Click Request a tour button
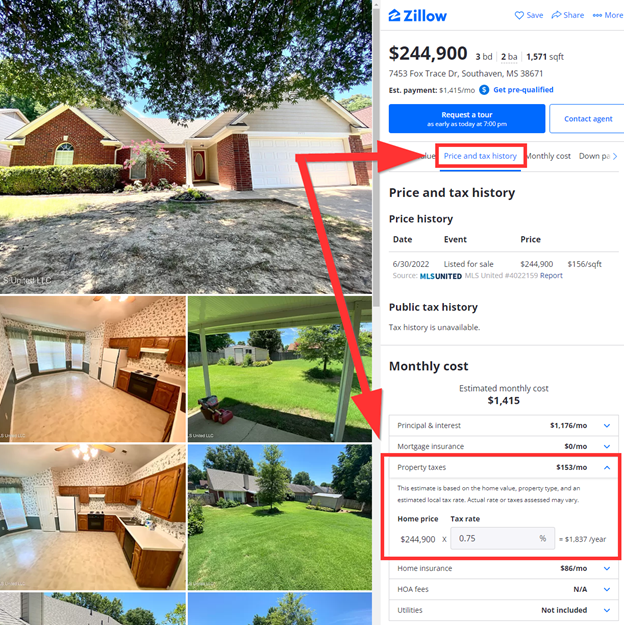Viewport: 624px width, 625px height. point(467,119)
